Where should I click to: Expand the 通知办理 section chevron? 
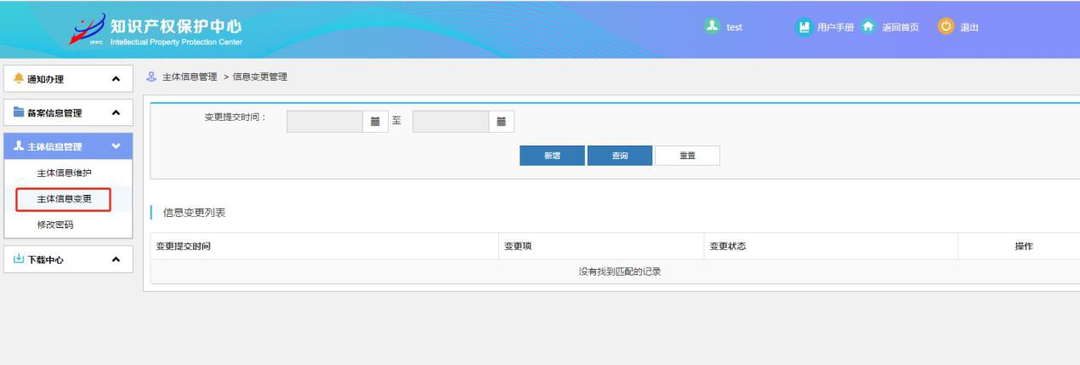(x=116, y=79)
